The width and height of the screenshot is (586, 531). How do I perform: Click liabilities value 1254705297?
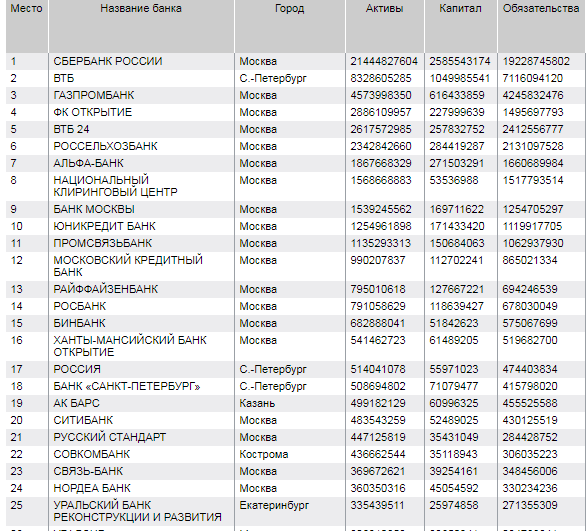(x=533, y=209)
